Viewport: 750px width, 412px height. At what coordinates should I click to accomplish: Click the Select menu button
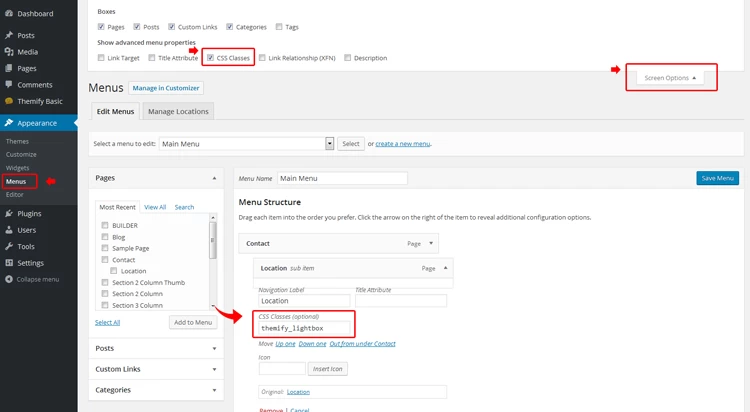tap(351, 144)
